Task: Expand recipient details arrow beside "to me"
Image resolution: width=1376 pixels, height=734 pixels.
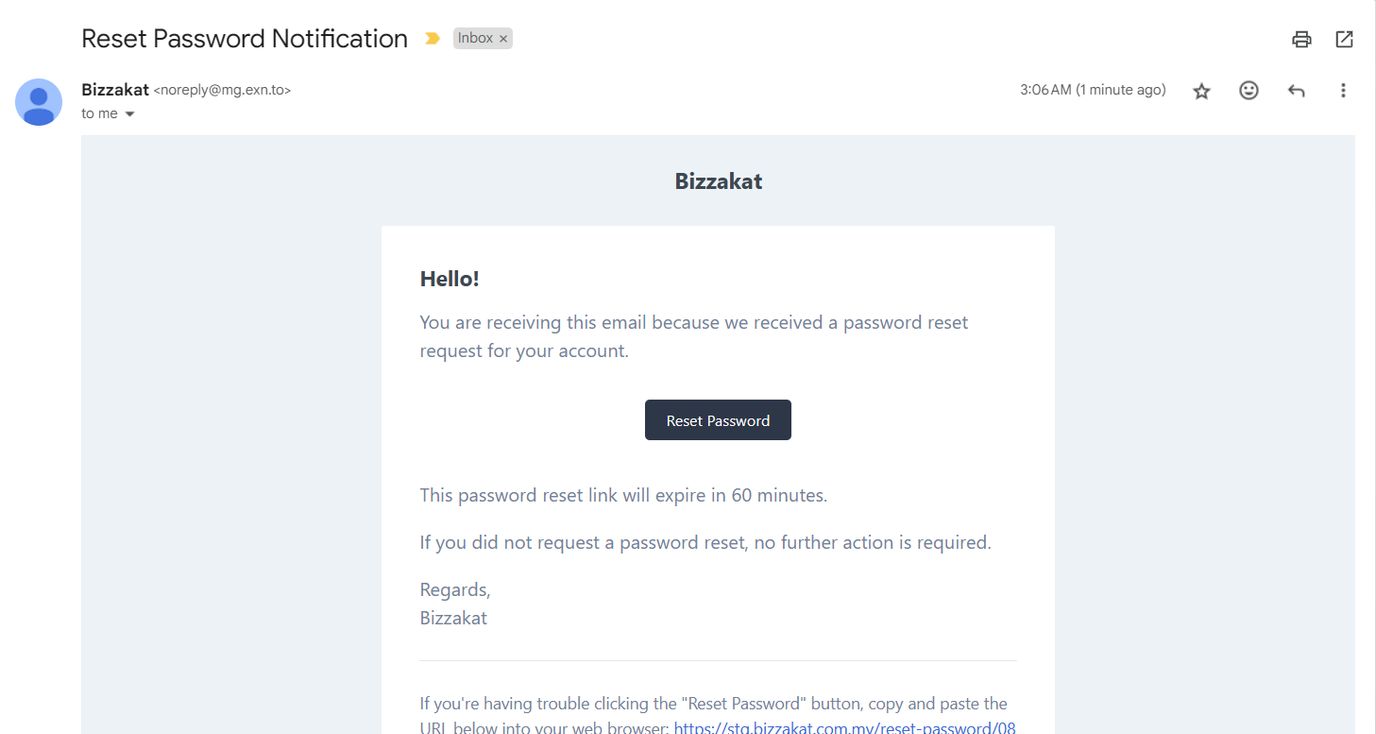Action: tap(130, 114)
